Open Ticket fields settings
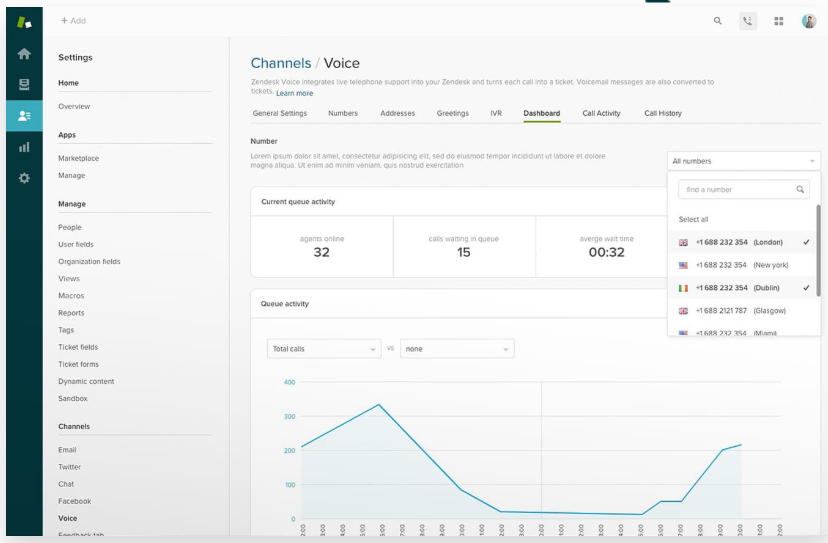The height and width of the screenshot is (543, 828). click(78, 347)
